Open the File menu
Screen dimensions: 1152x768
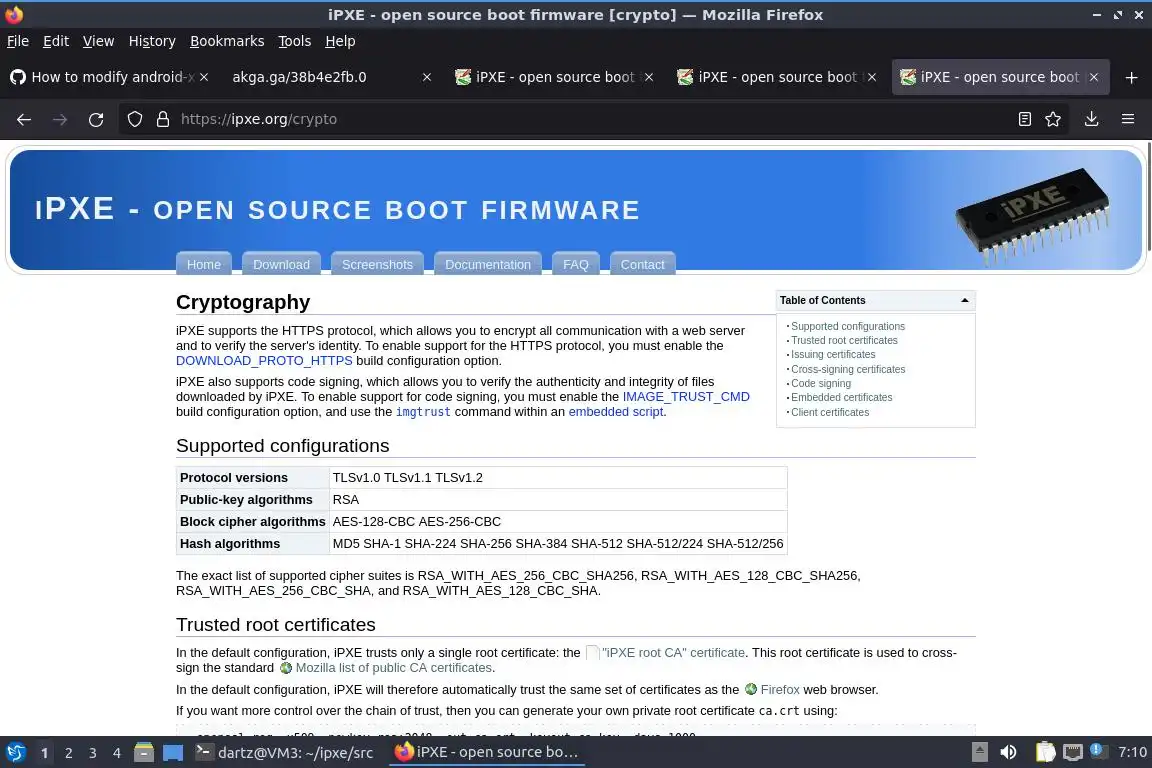18,41
